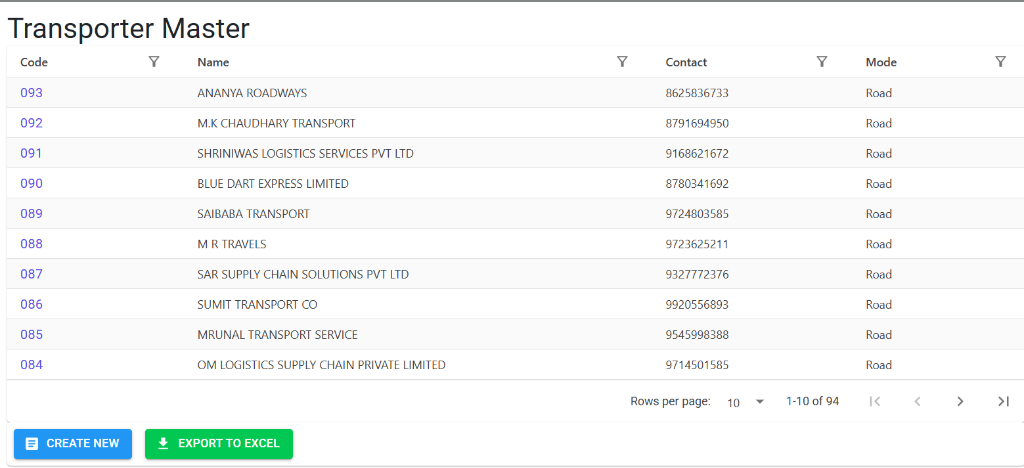Open transporter code 087 link
Screen dimensions: 1024x468
click(x=31, y=274)
